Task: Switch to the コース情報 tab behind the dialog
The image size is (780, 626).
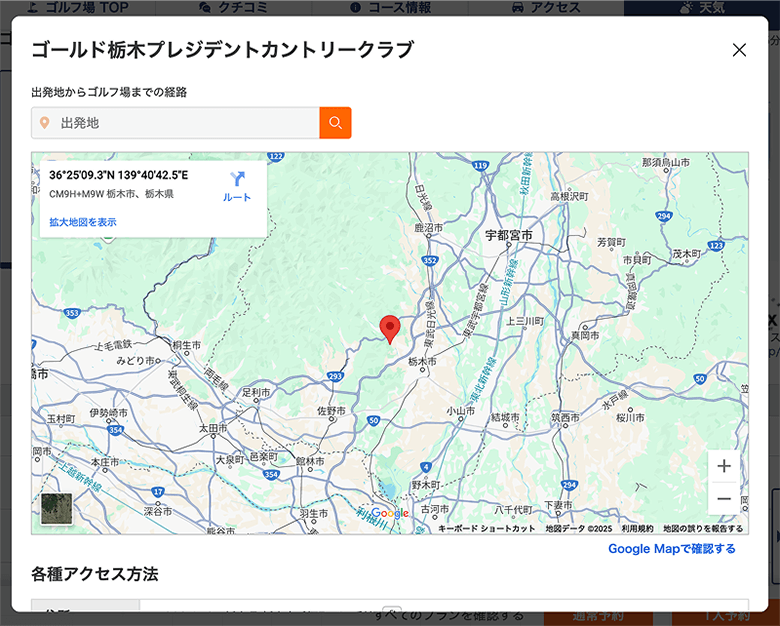Action: point(390,7)
